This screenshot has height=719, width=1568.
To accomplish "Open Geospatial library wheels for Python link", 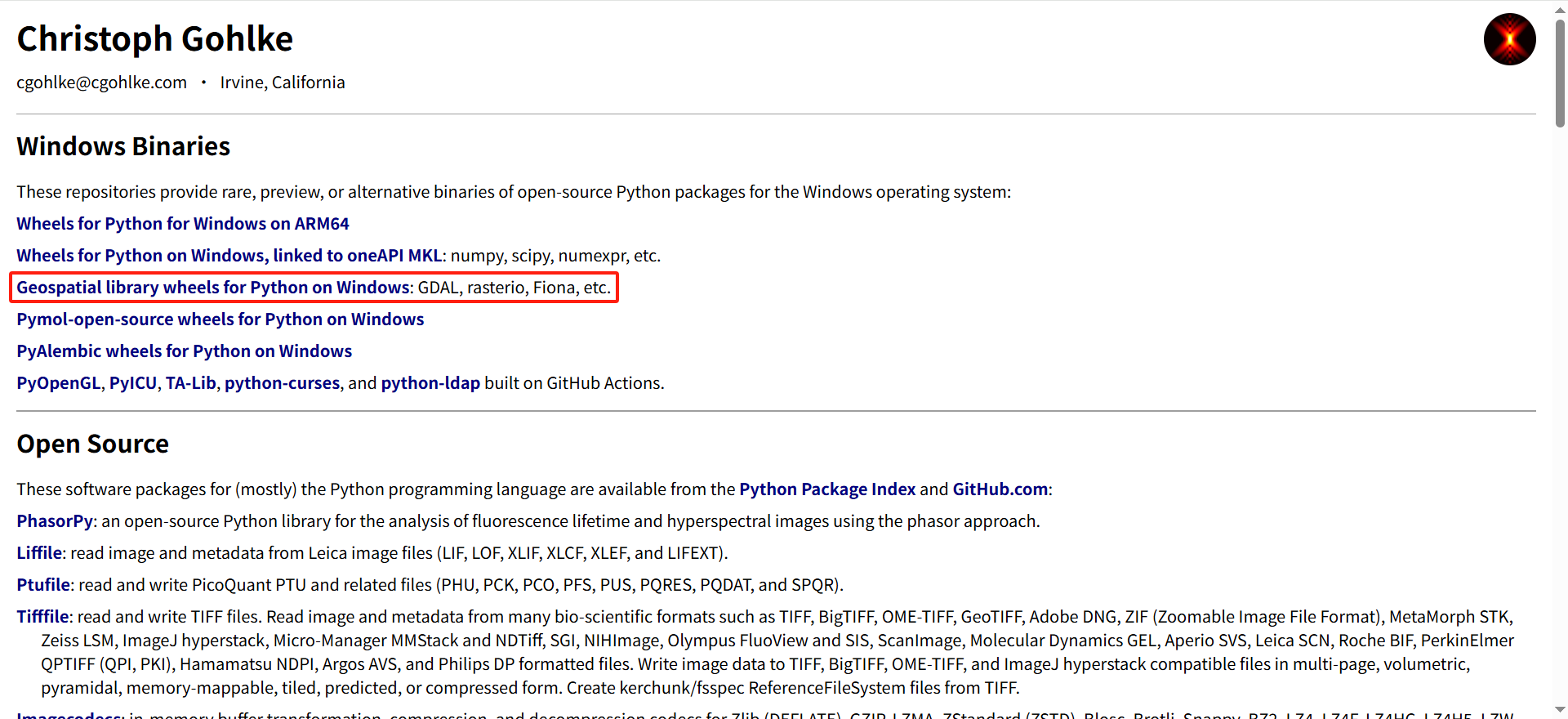I will point(213,288).
